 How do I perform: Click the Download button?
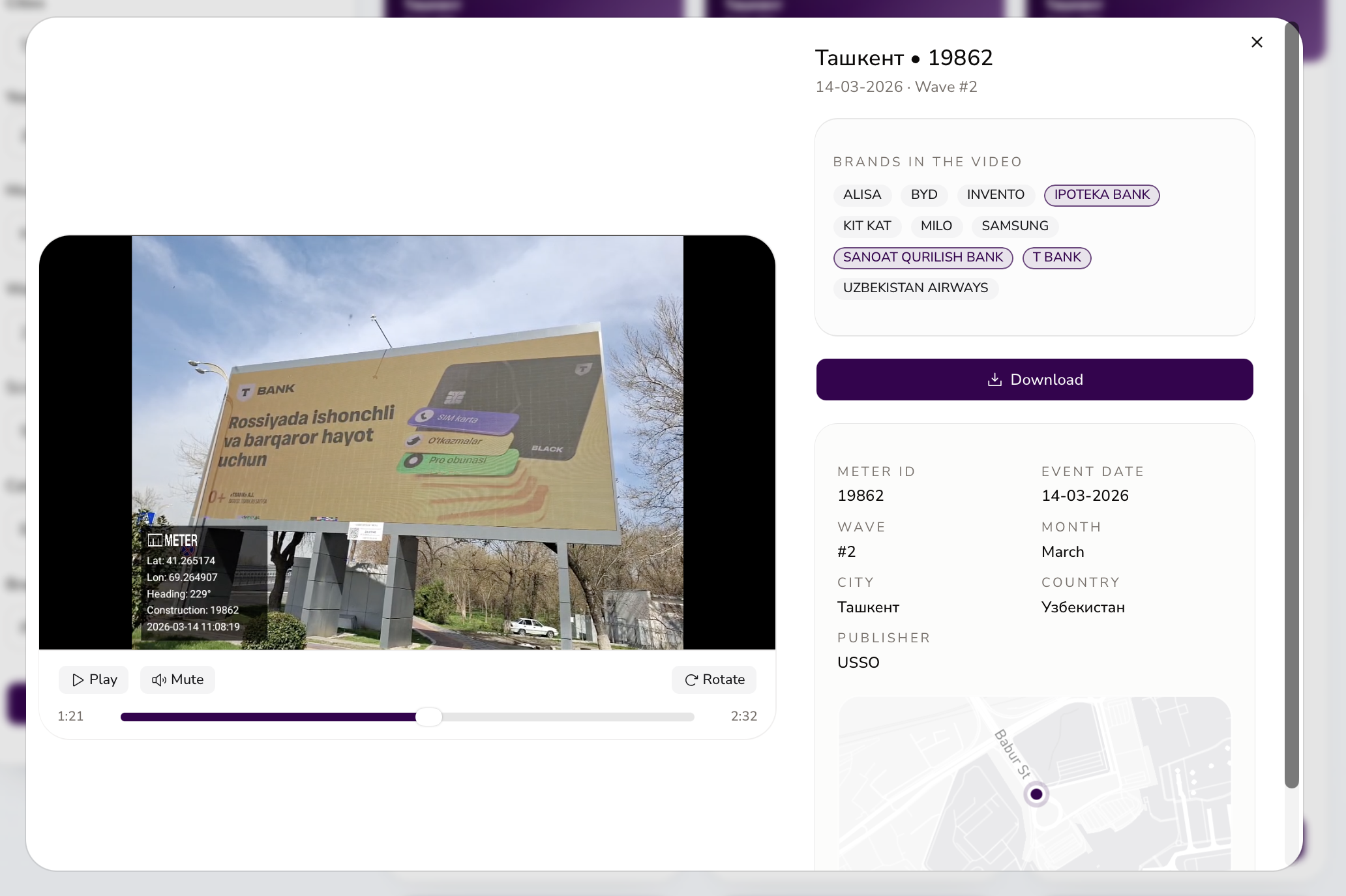(1034, 380)
